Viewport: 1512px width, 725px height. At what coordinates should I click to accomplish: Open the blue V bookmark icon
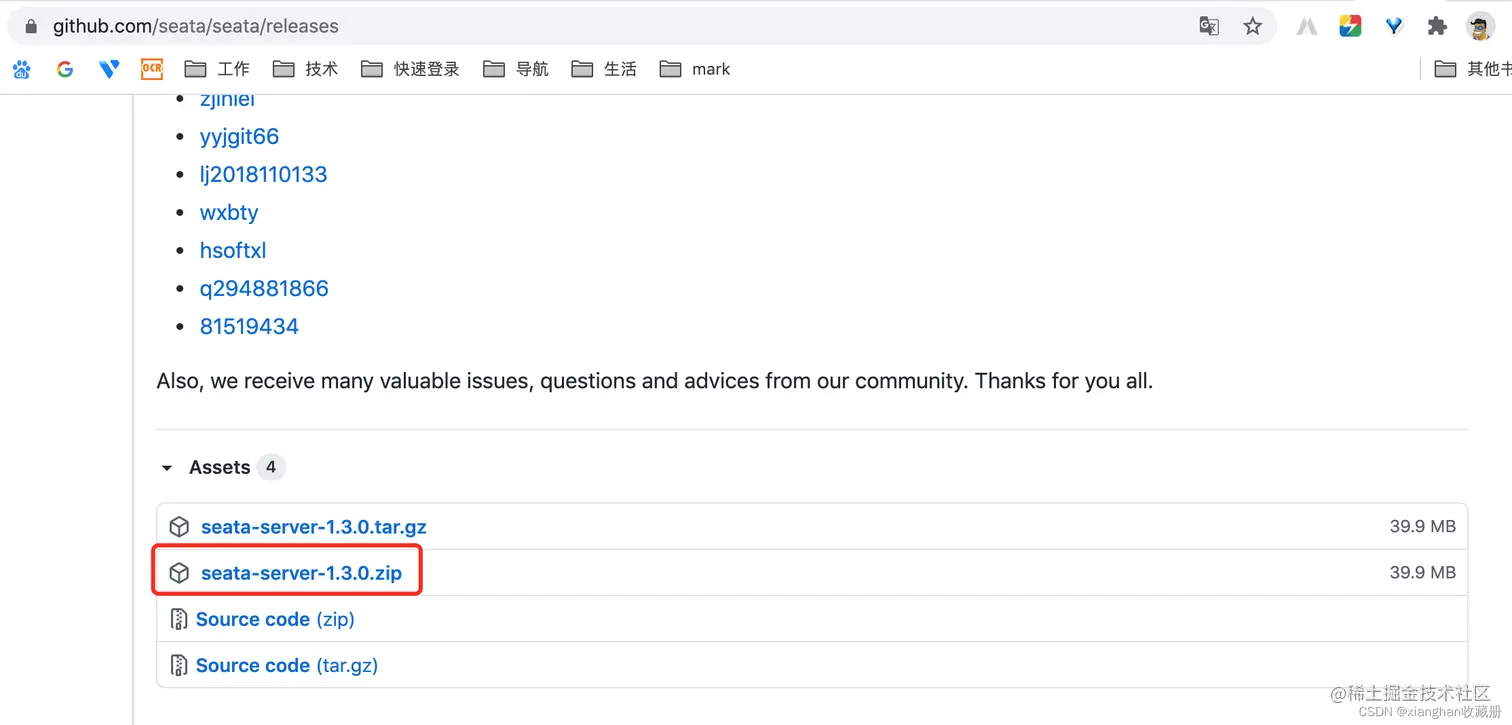tap(109, 69)
